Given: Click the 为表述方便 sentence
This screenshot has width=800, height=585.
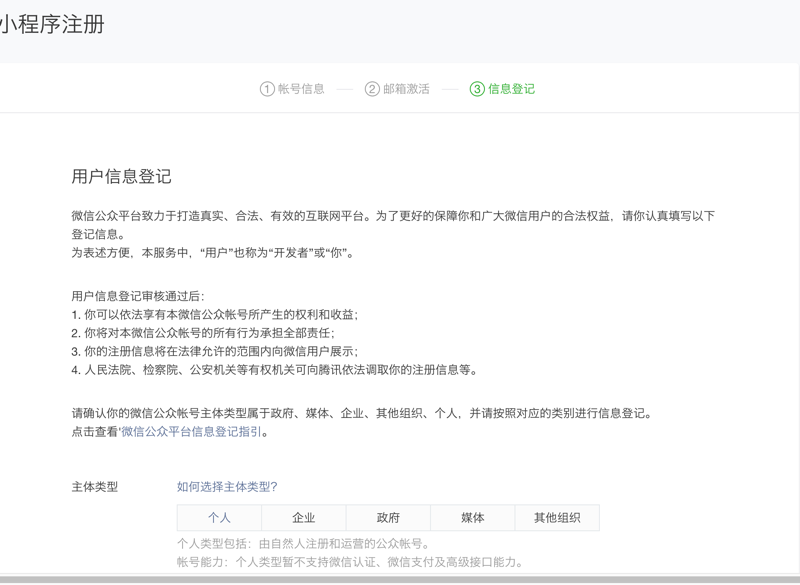Looking at the screenshot, I should pos(213,252).
